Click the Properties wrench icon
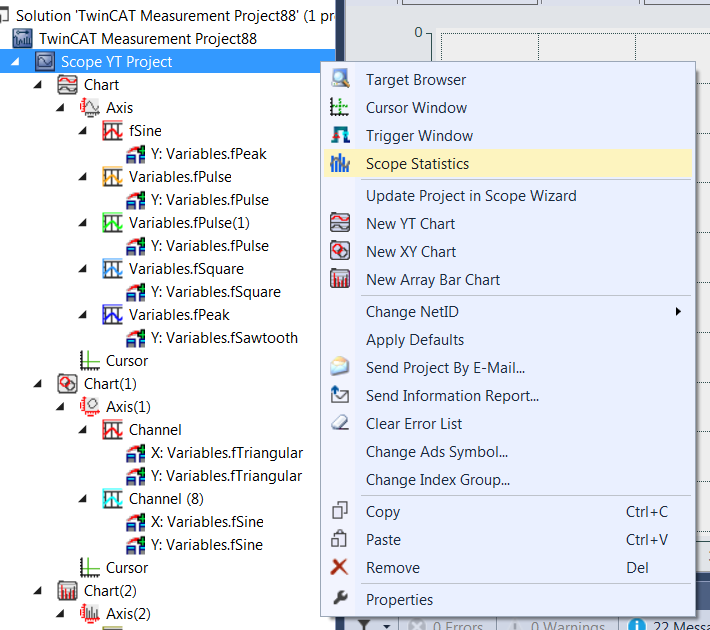Viewport: 710px width, 630px height. tap(340, 598)
